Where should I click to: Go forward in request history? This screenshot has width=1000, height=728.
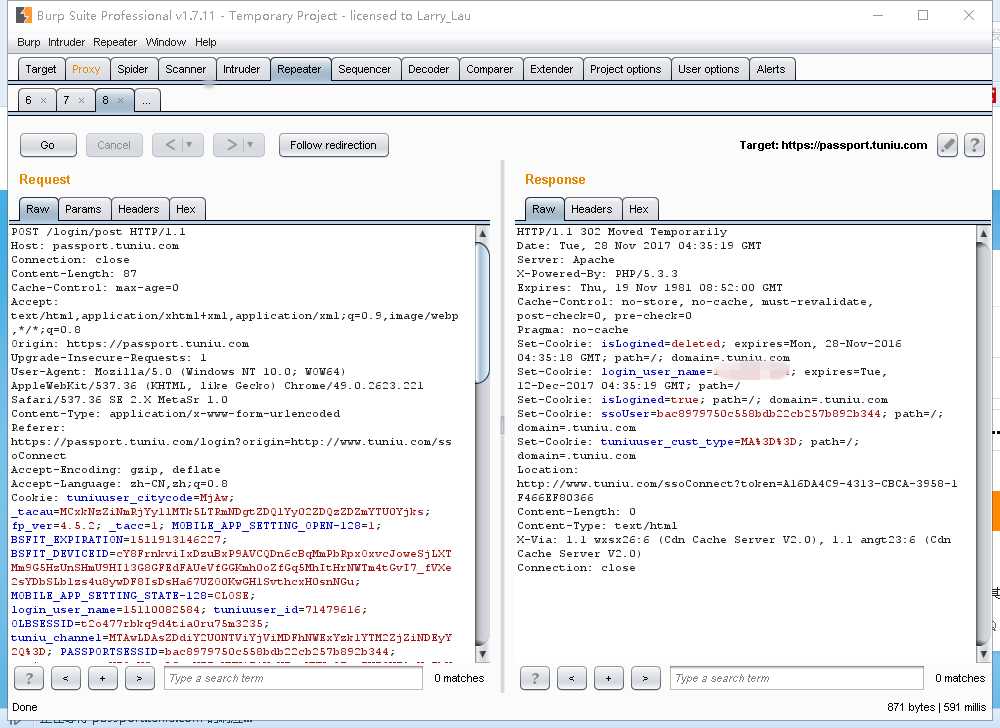(x=231, y=145)
